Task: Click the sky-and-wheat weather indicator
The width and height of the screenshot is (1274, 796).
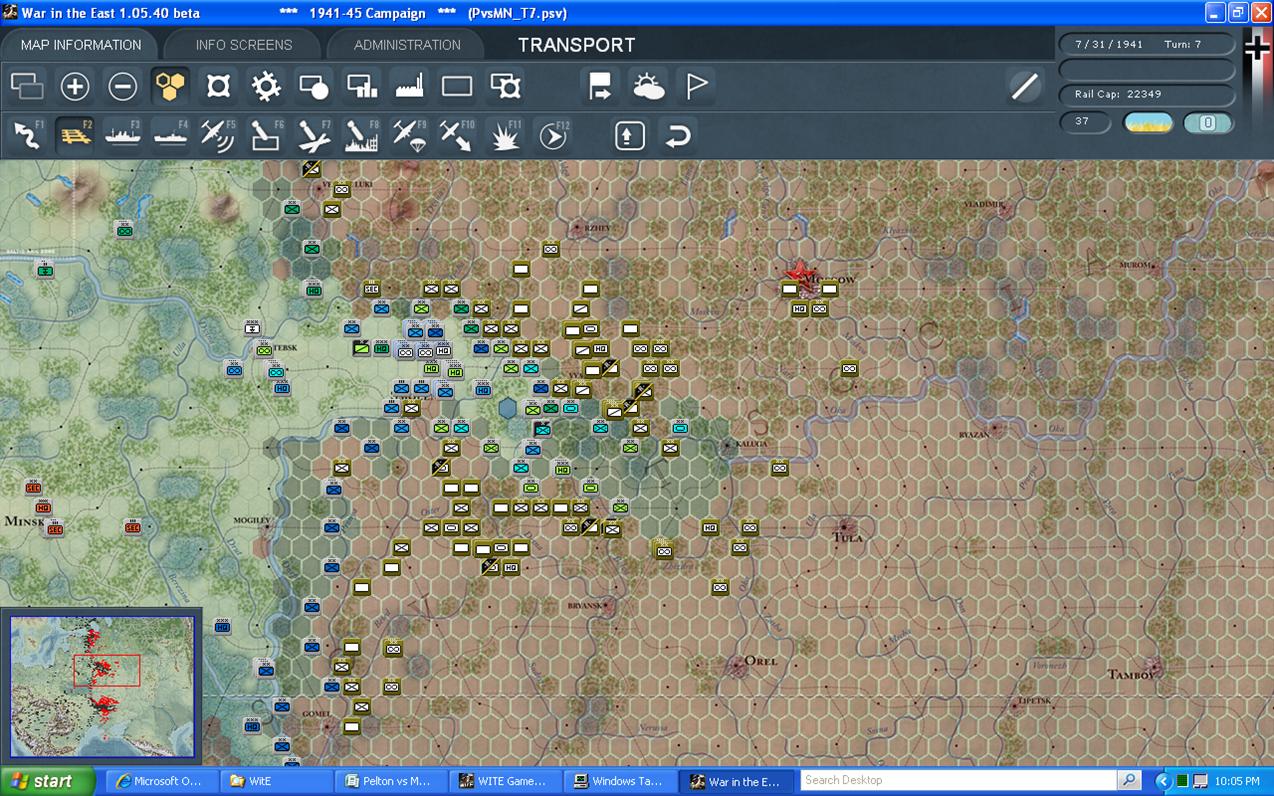Action: pos(1148,122)
